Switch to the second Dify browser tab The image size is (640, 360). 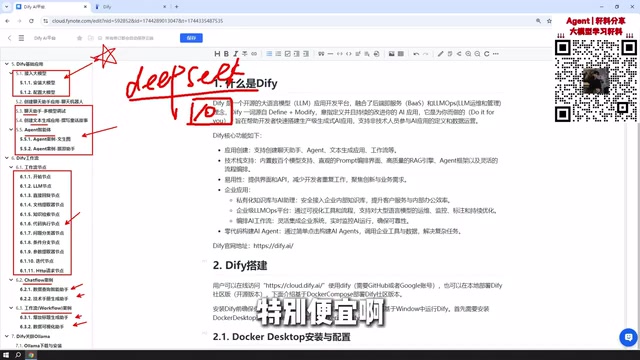130,7
